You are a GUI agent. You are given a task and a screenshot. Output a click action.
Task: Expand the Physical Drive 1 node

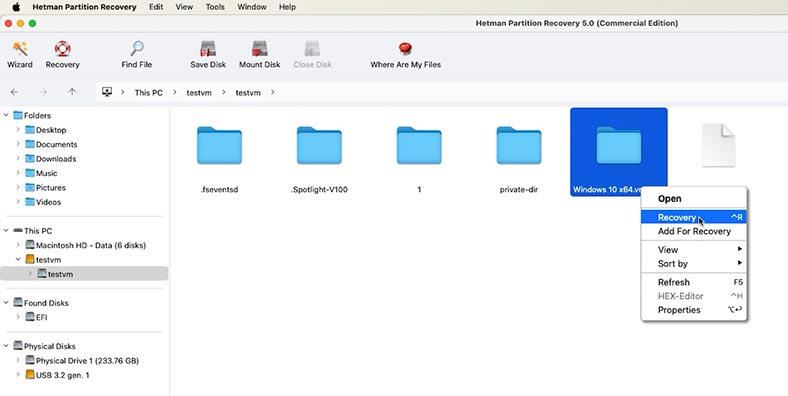point(18,360)
